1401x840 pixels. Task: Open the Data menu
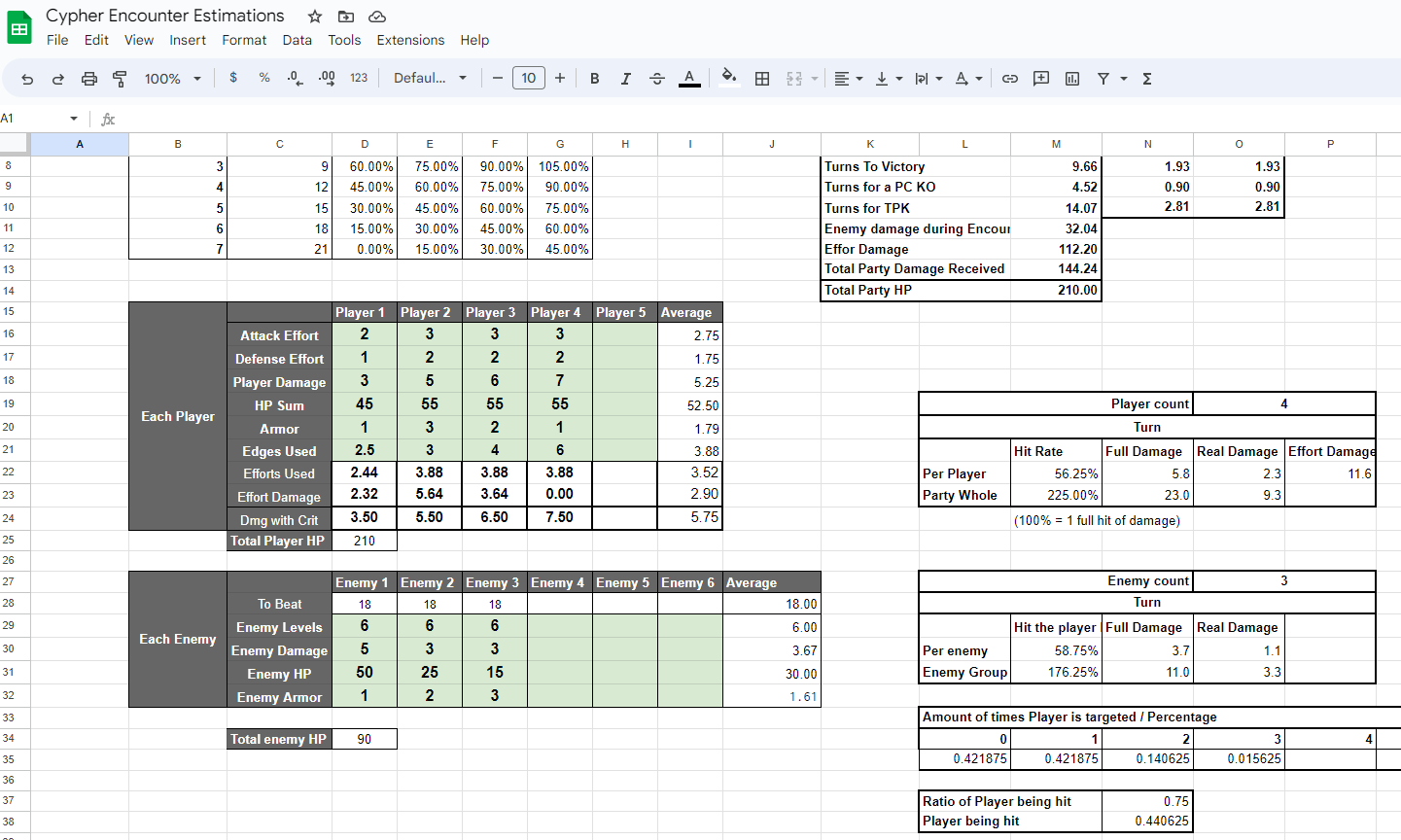click(x=297, y=40)
